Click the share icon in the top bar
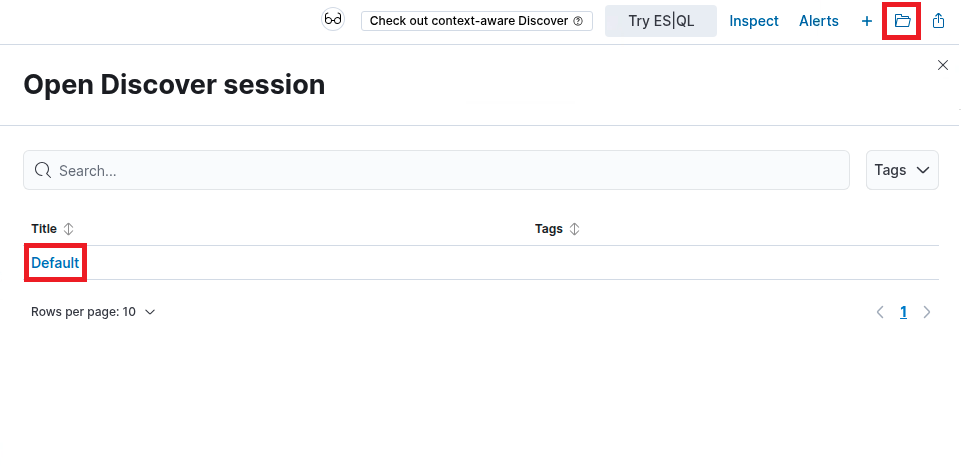 (938, 21)
